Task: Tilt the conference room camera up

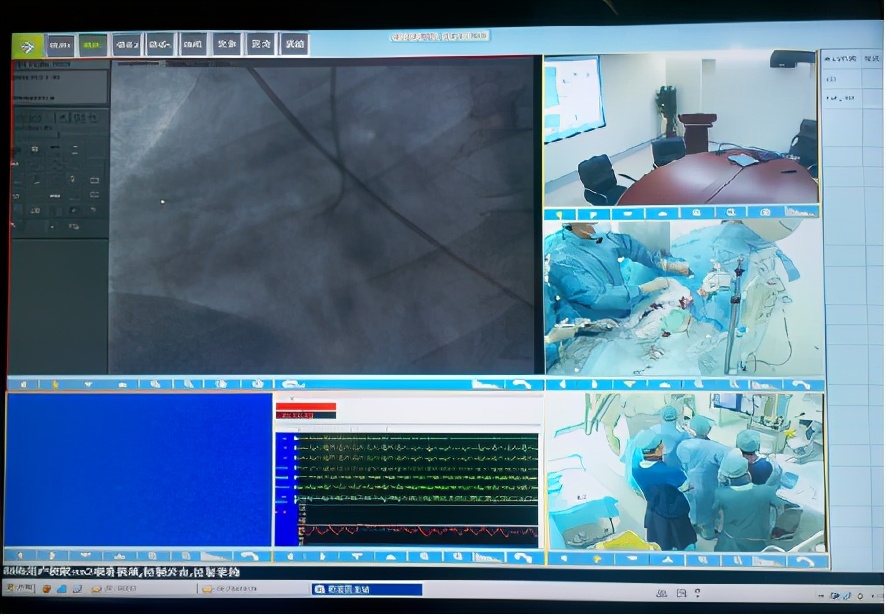Action: click(x=662, y=214)
